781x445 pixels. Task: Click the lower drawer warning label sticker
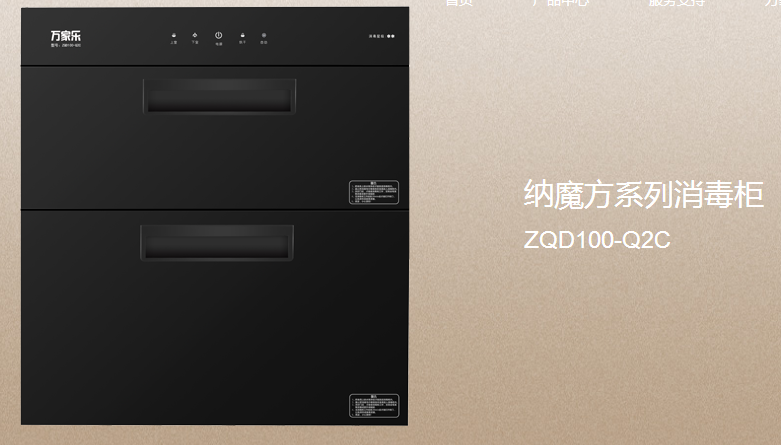(374, 406)
